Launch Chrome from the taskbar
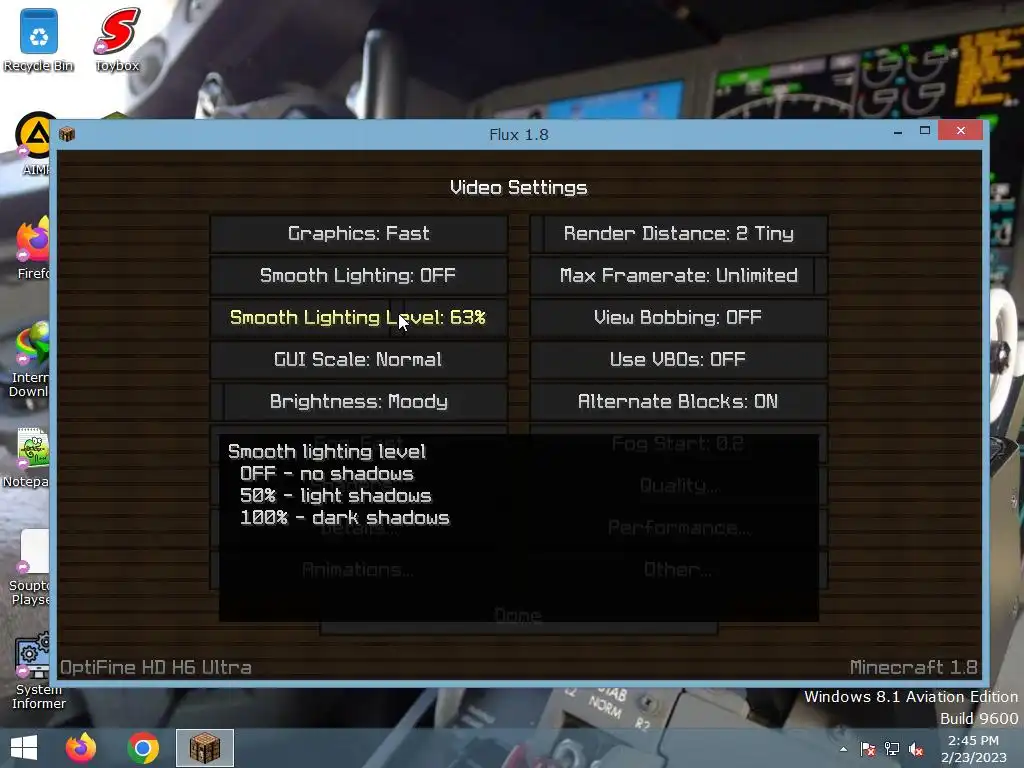The width and height of the screenshot is (1024, 768). (x=143, y=748)
